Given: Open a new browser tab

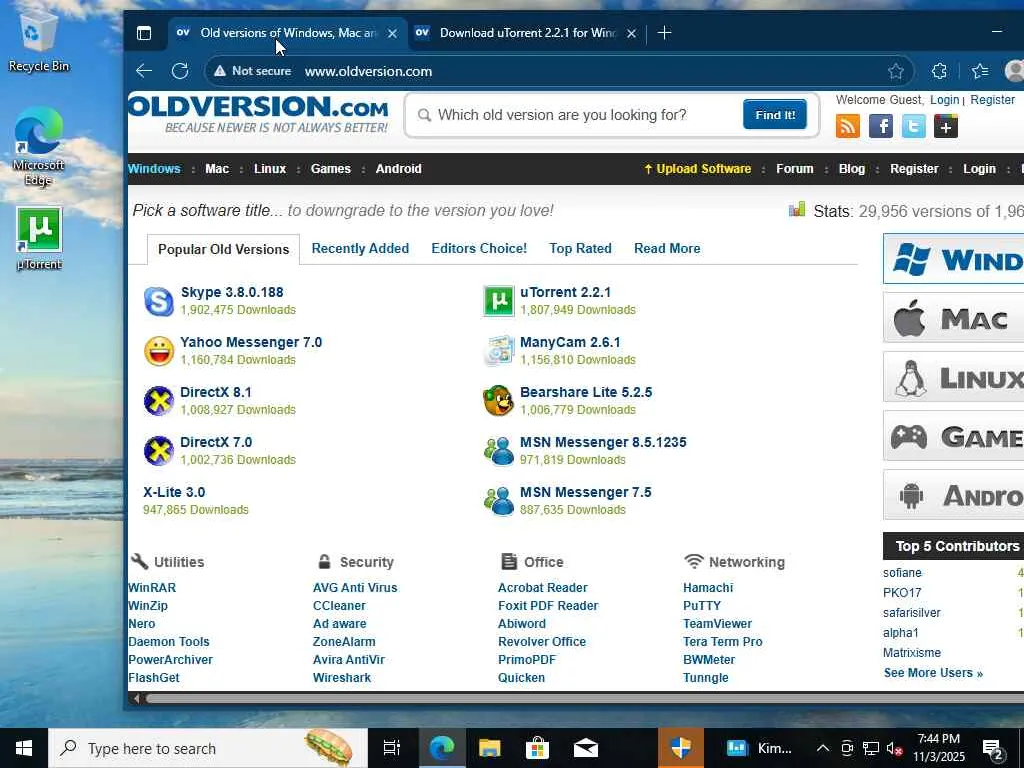Looking at the screenshot, I should point(664,33).
